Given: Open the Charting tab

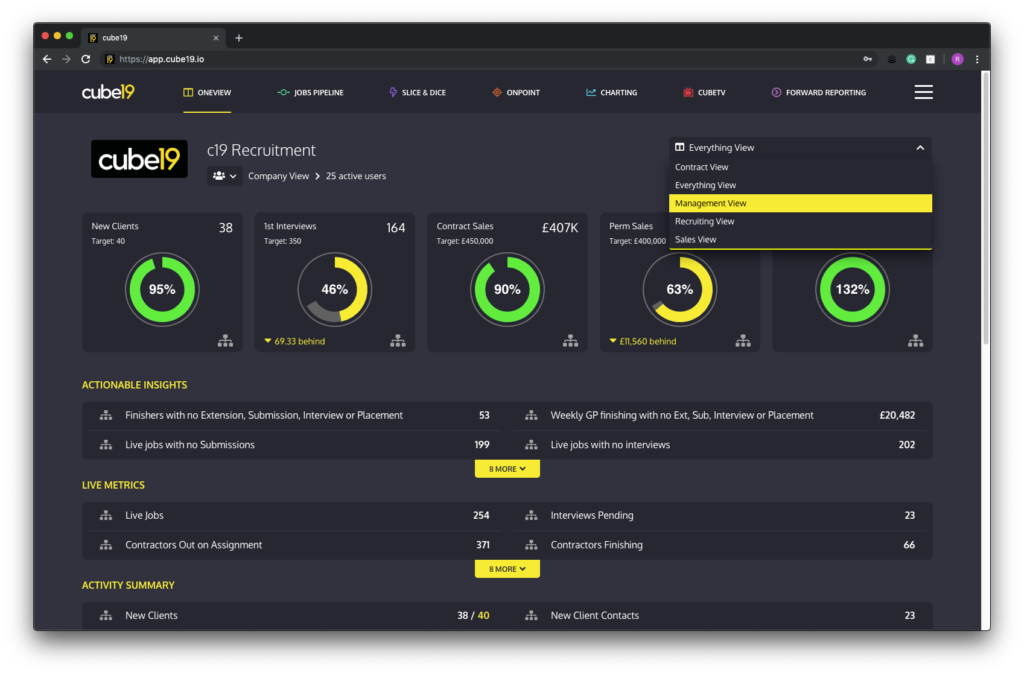Looking at the screenshot, I should coord(611,93).
